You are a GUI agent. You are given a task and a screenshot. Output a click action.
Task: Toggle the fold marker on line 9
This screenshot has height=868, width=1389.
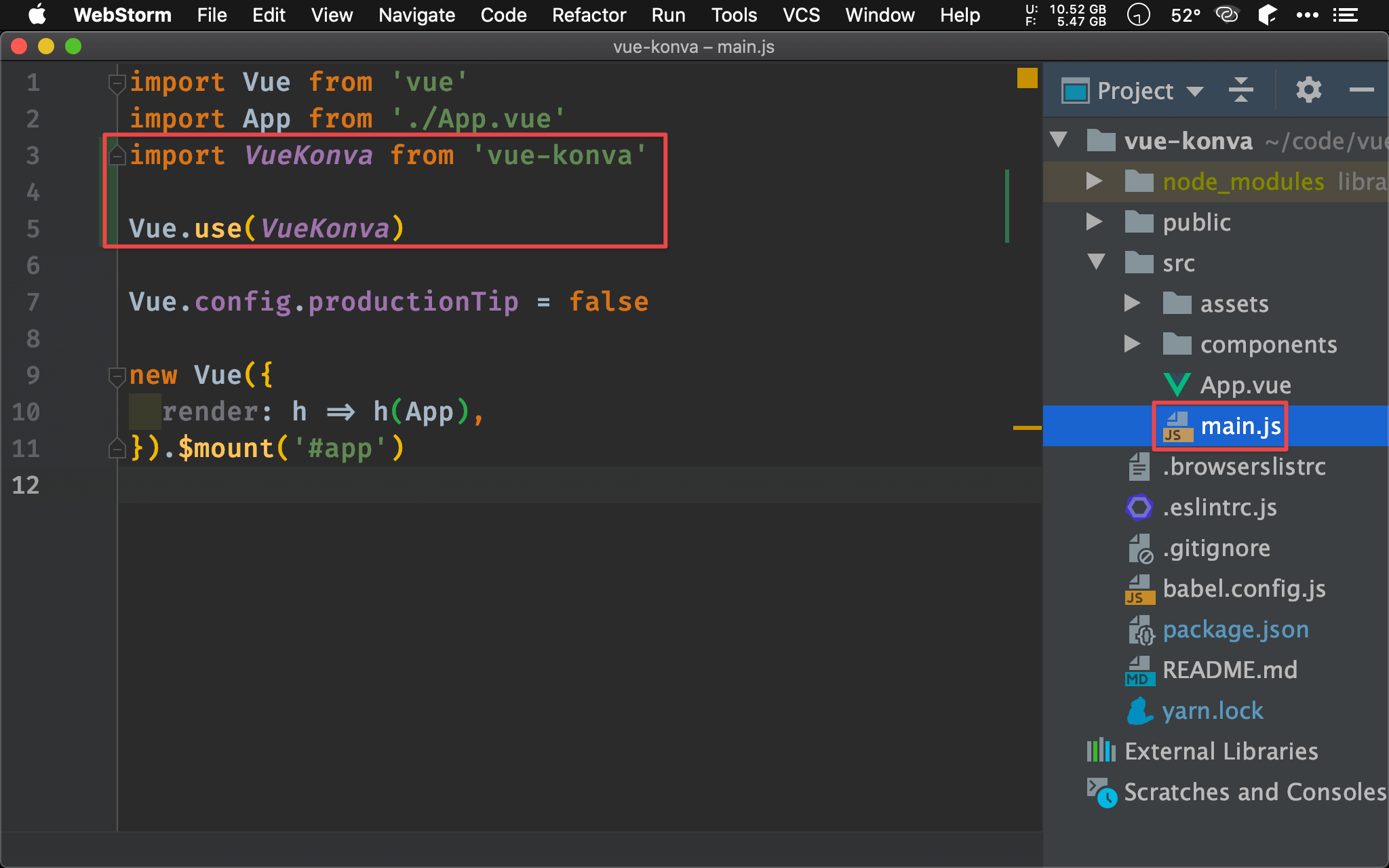[x=117, y=376]
